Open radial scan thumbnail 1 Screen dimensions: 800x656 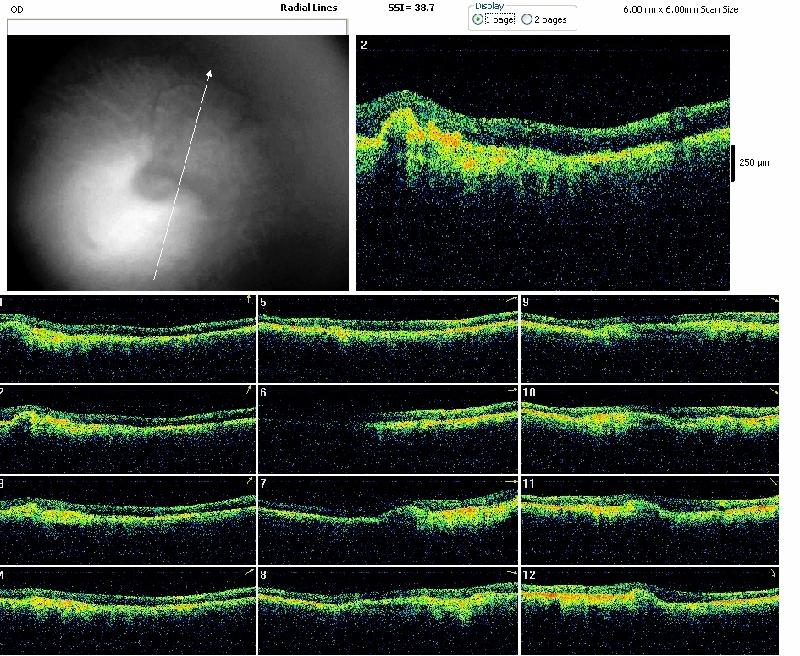(x=128, y=339)
